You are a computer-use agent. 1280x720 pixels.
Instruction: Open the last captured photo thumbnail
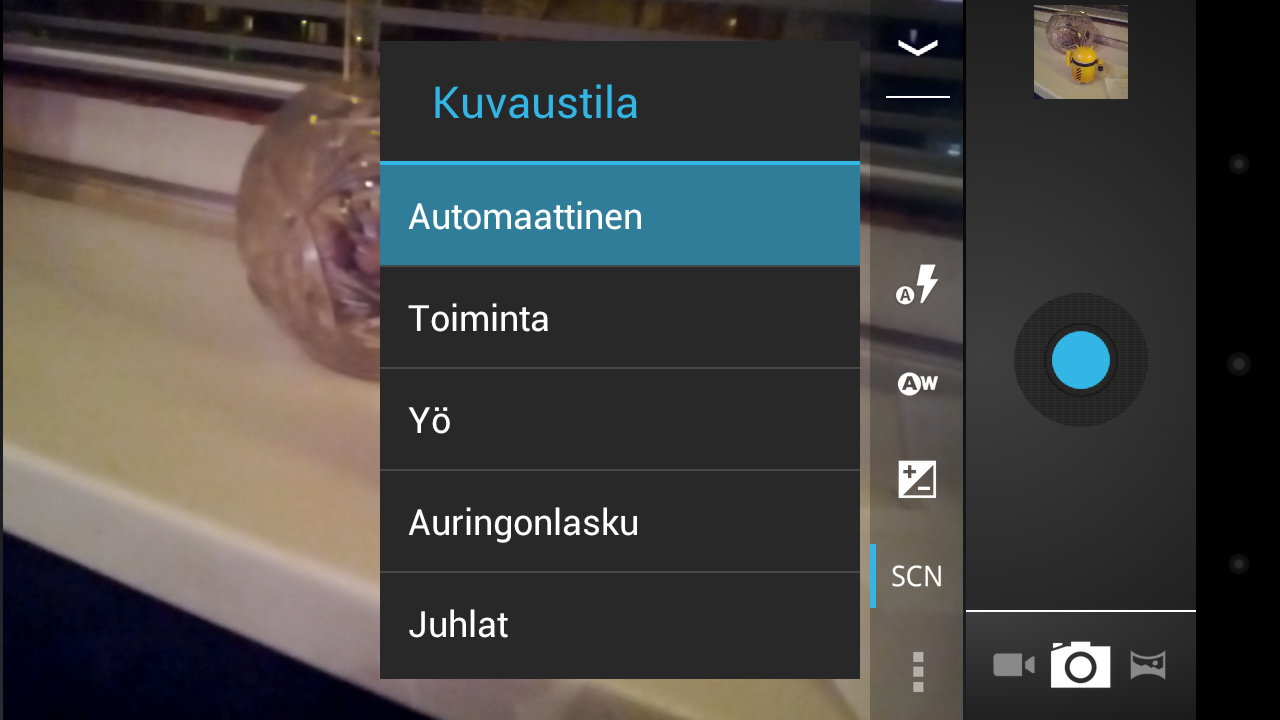[1081, 52]
